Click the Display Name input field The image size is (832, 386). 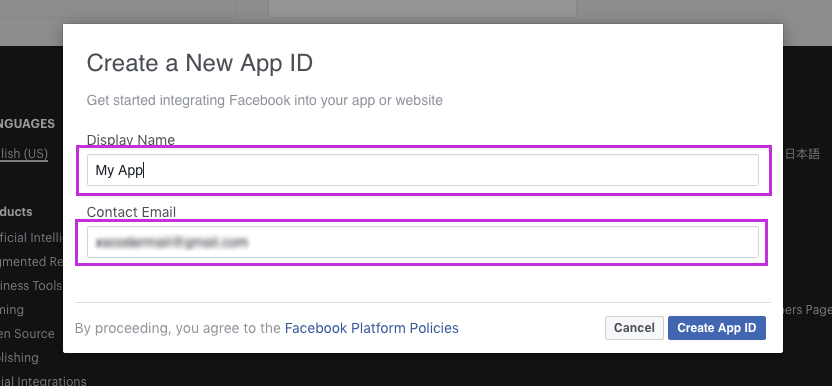422,170
